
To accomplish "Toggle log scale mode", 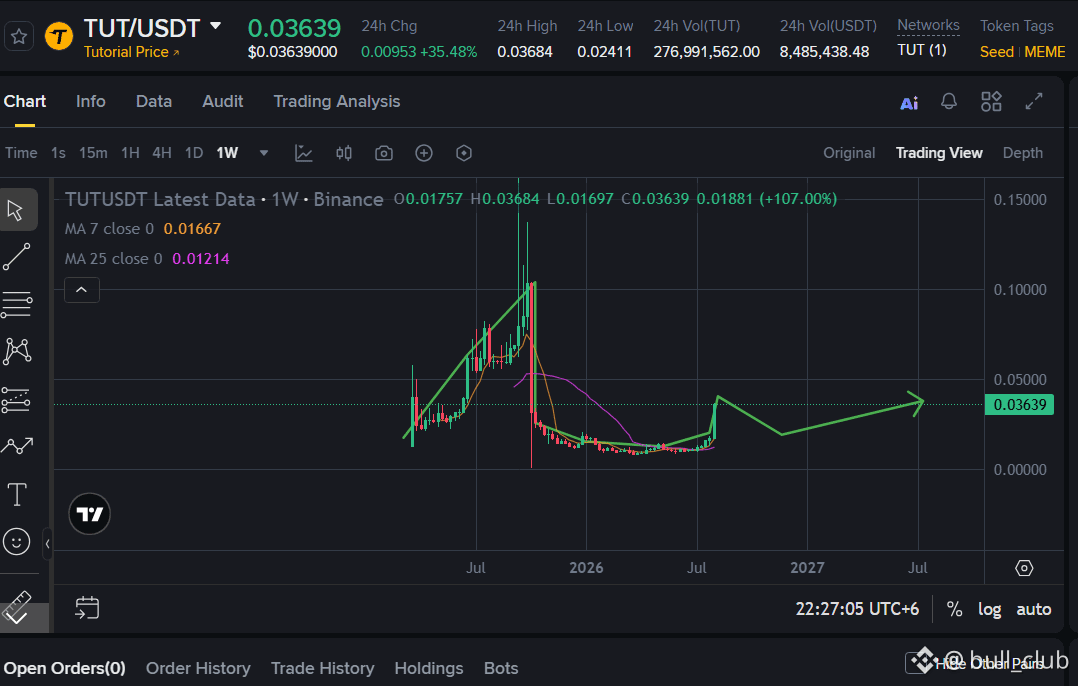I will pyautogui.click(x=989, y=609).
